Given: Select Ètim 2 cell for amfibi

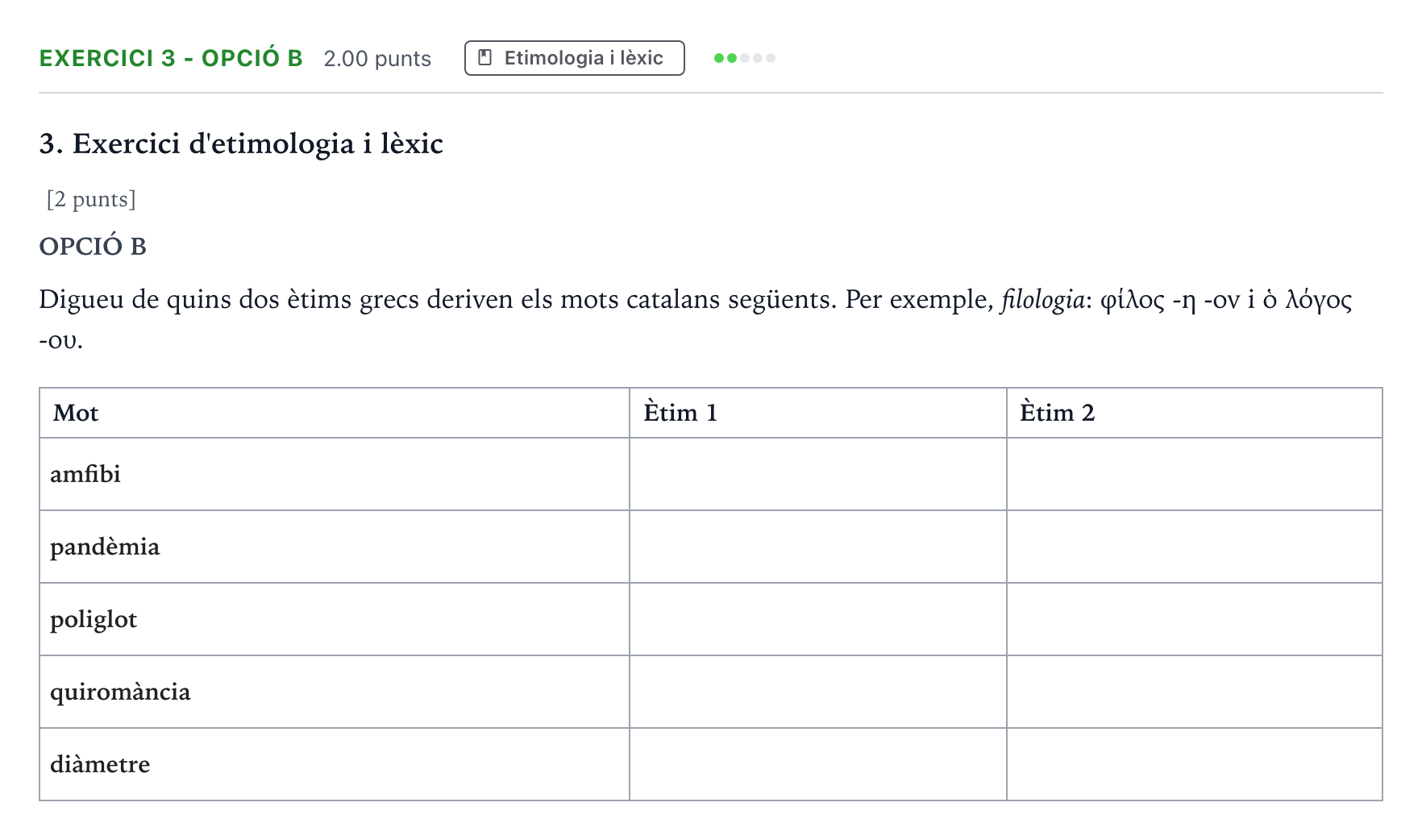Looking at the screenshot, I should click(1195, 474).
